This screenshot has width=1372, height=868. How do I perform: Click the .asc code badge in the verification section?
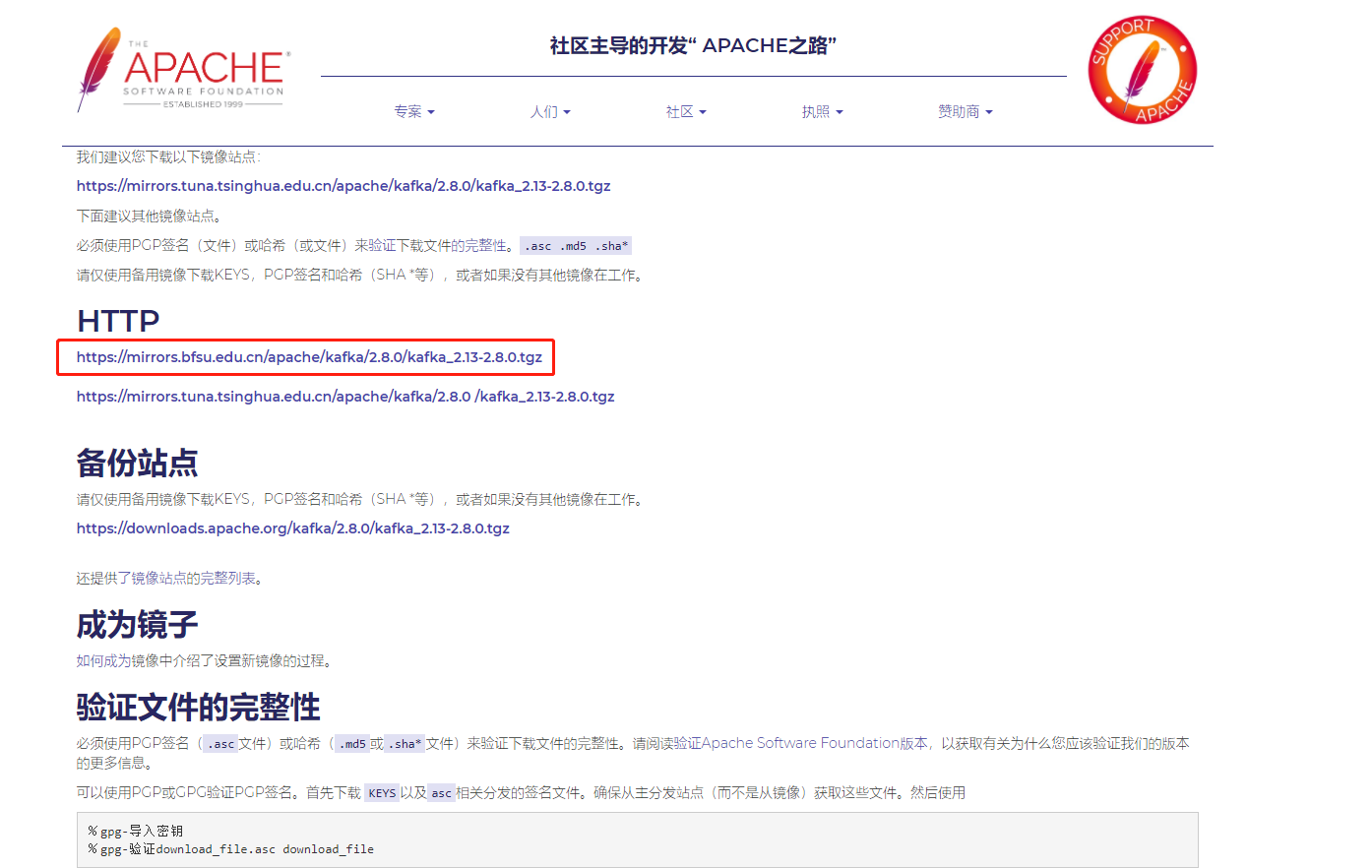(219, 743)
